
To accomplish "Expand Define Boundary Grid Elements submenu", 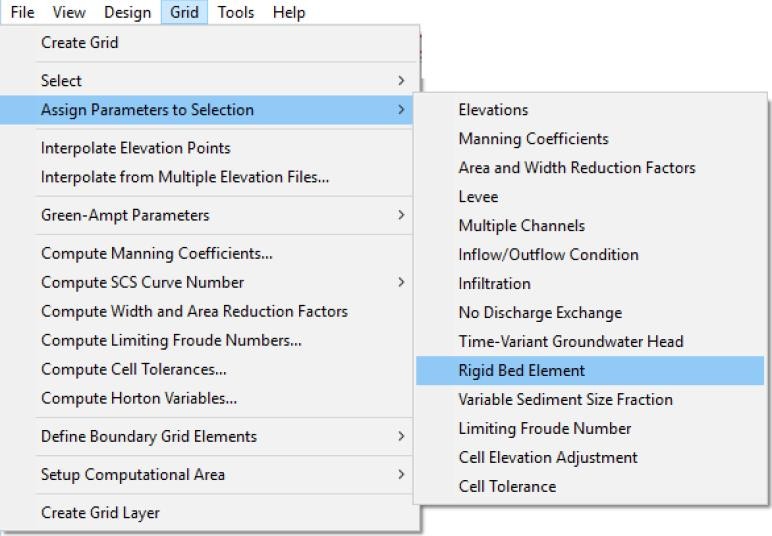I will [x=401, y=437].
